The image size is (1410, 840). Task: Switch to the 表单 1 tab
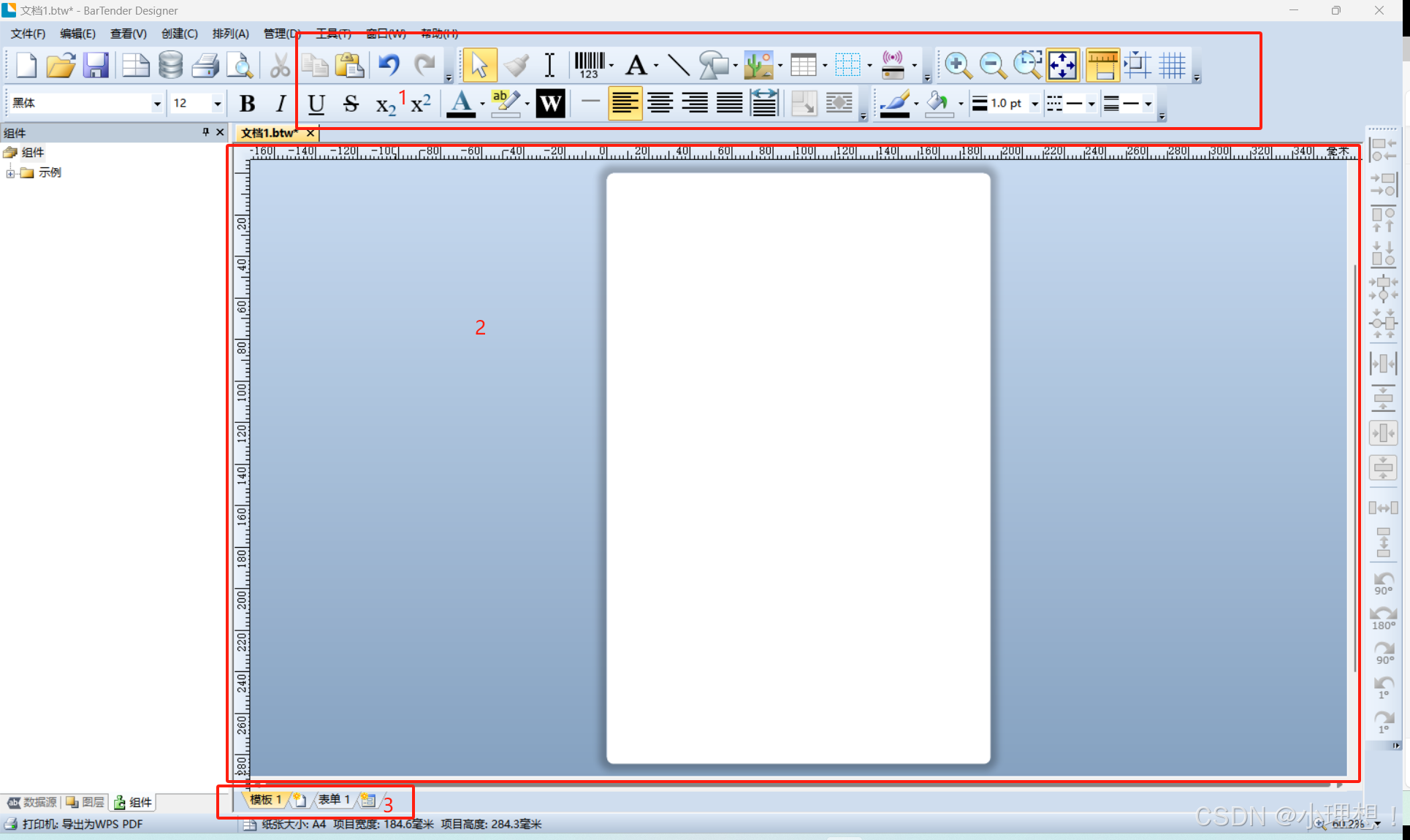333,799
